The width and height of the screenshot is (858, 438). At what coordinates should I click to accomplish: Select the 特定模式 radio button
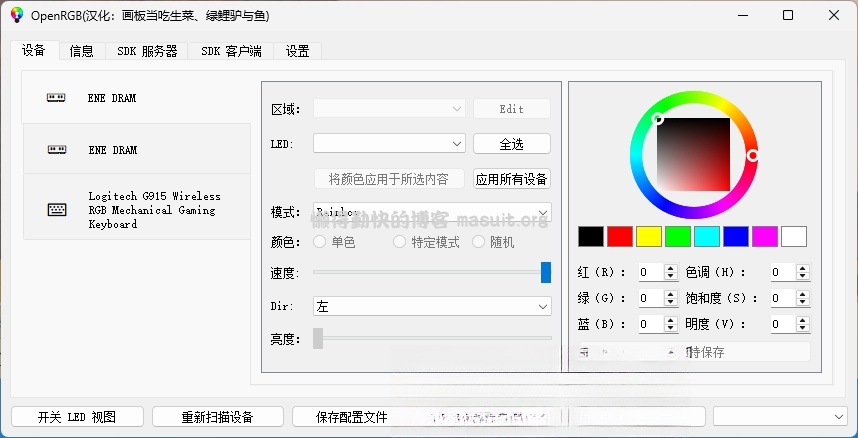click(399, 242)
